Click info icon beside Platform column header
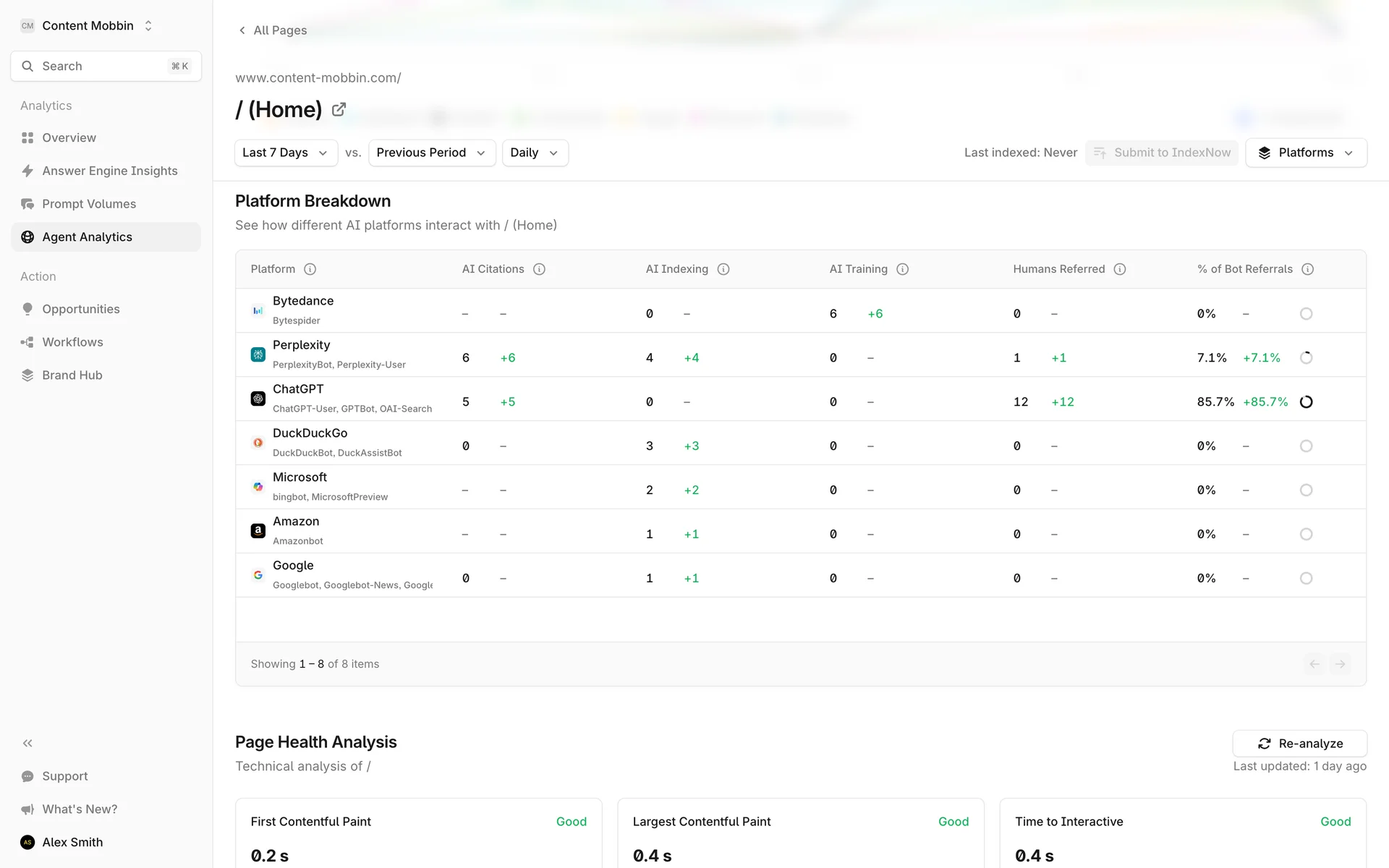The width and height of the screenshot is (1389, 868). 310,269
